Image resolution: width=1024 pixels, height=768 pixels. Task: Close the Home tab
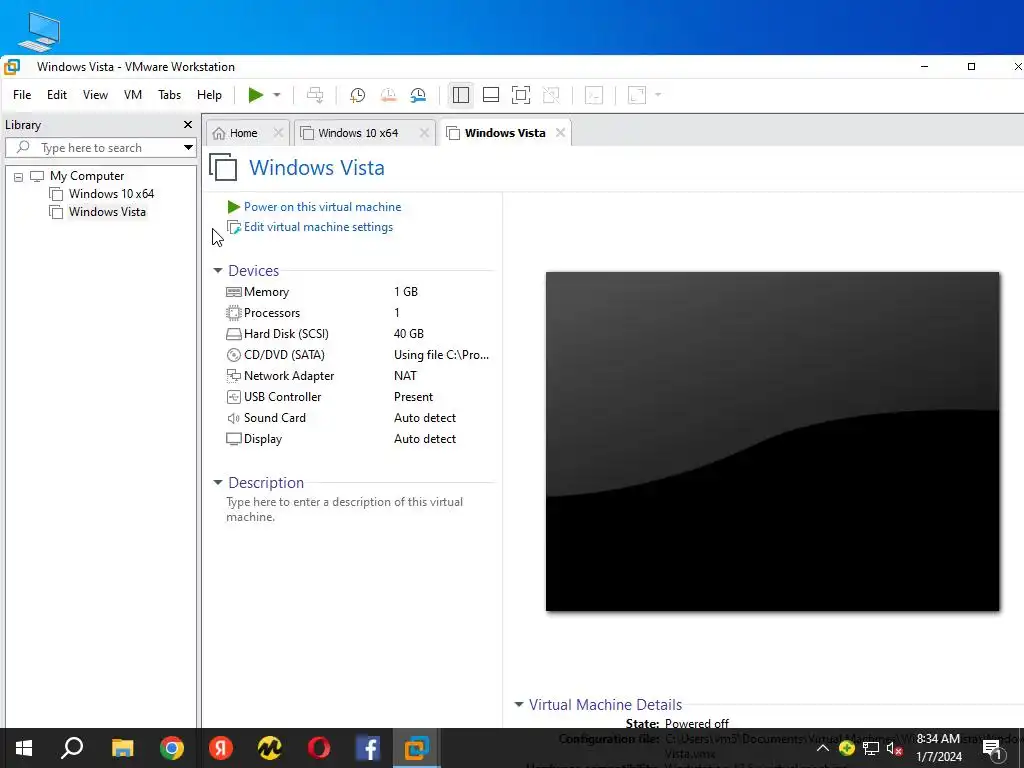(278, 133)
